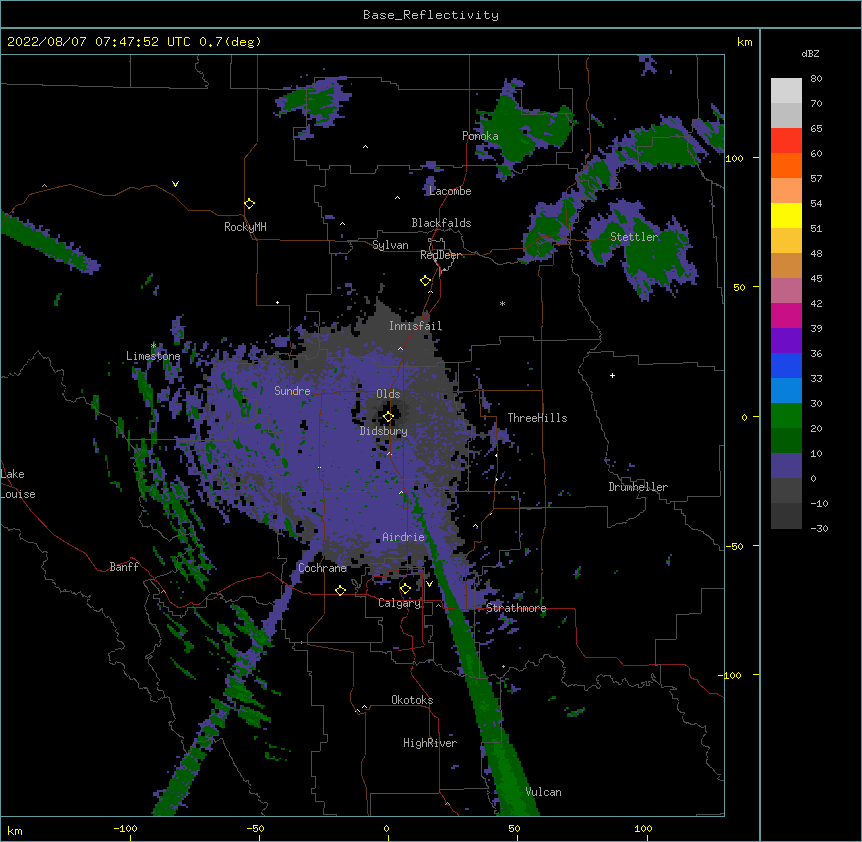Image resolution: width=862 pixels, height=842 pixels.
Task: Click the Sylvan town label
Action: click(390, 245)
